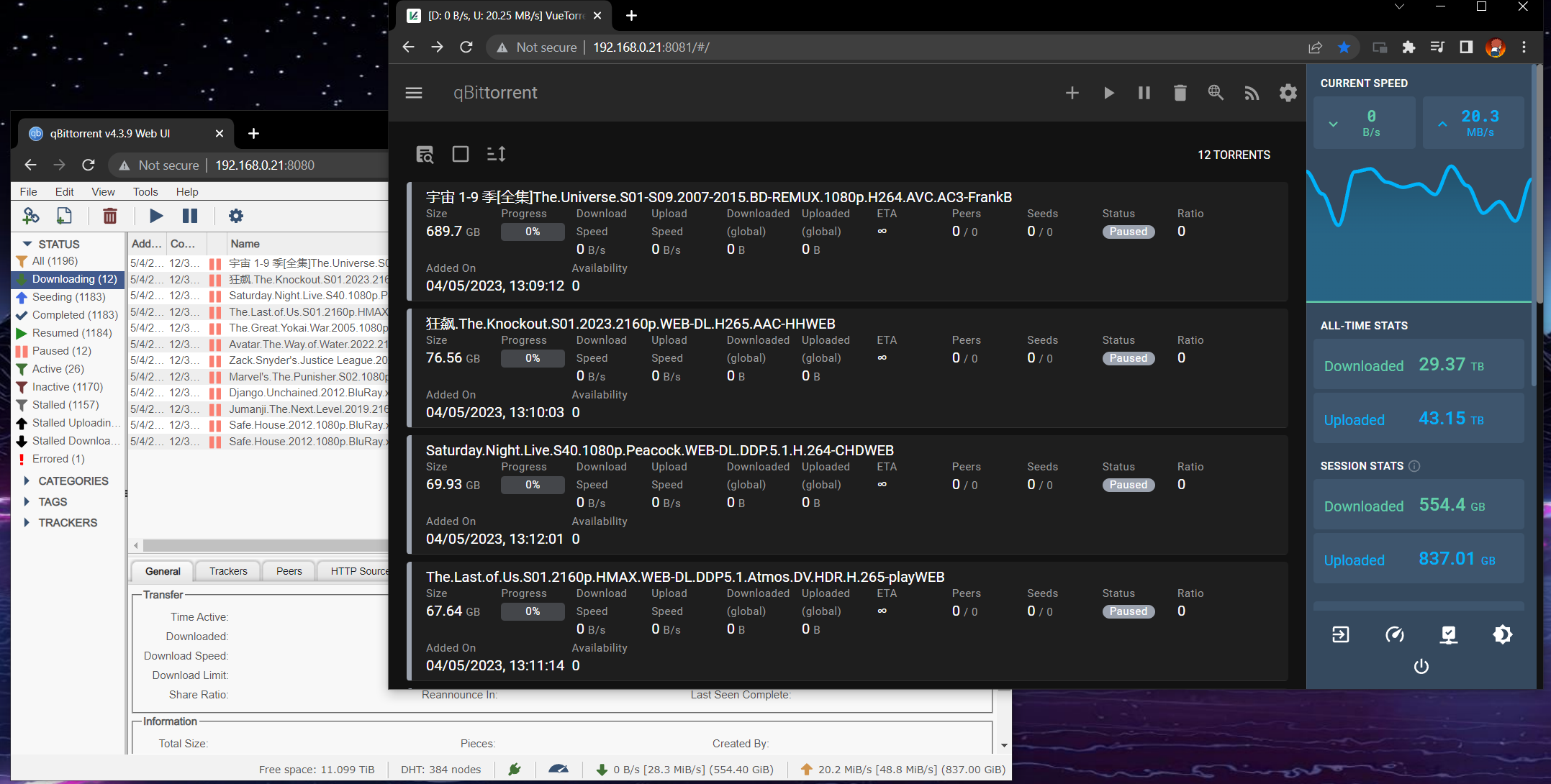Image resolution: width=1551 pixels, height=784 pixels.
Task: Switch to the Peers tab in details panel
Action: 289,571
